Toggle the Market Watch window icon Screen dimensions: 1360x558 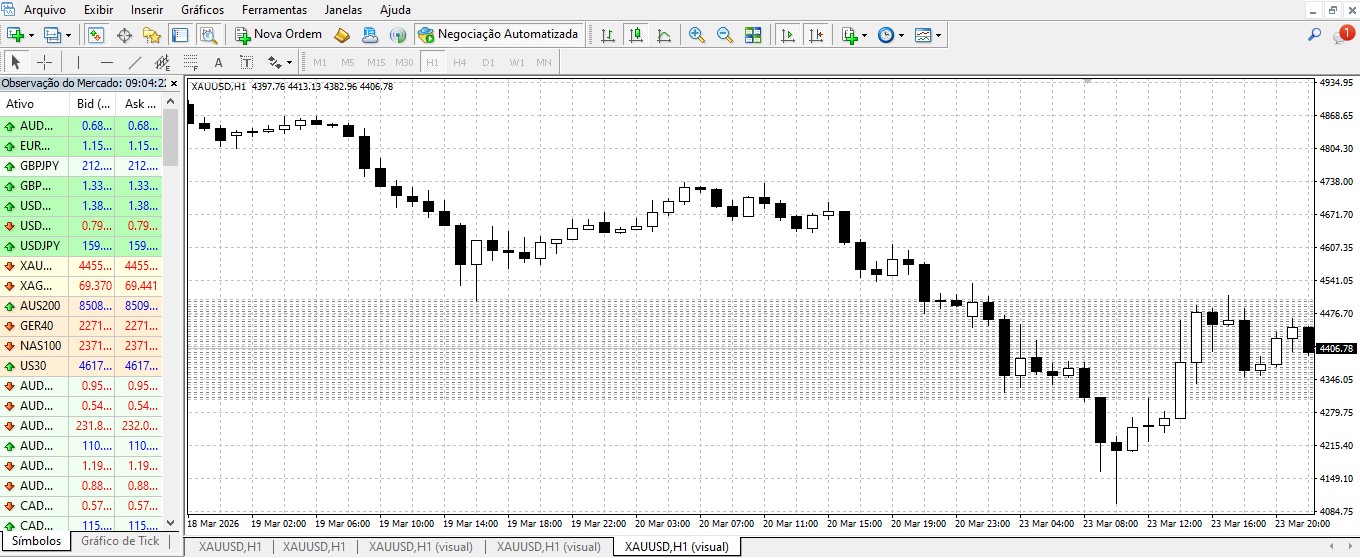pyautogui.click(x=96, y=35)
